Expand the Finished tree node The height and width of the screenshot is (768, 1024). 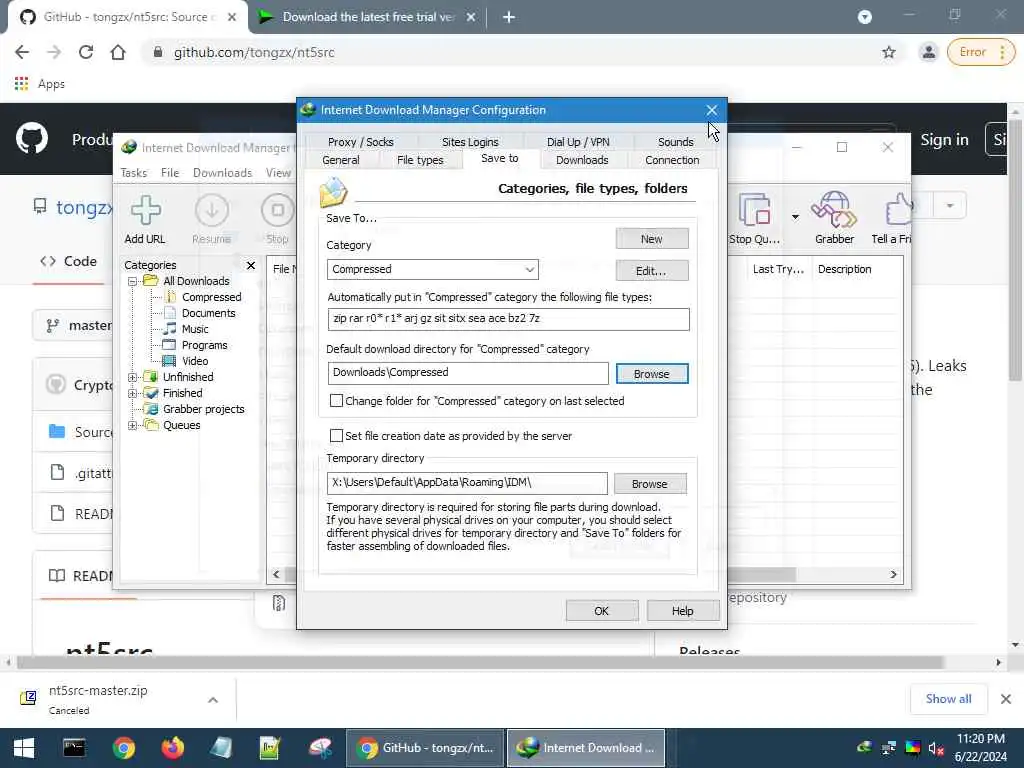[133, 393]
